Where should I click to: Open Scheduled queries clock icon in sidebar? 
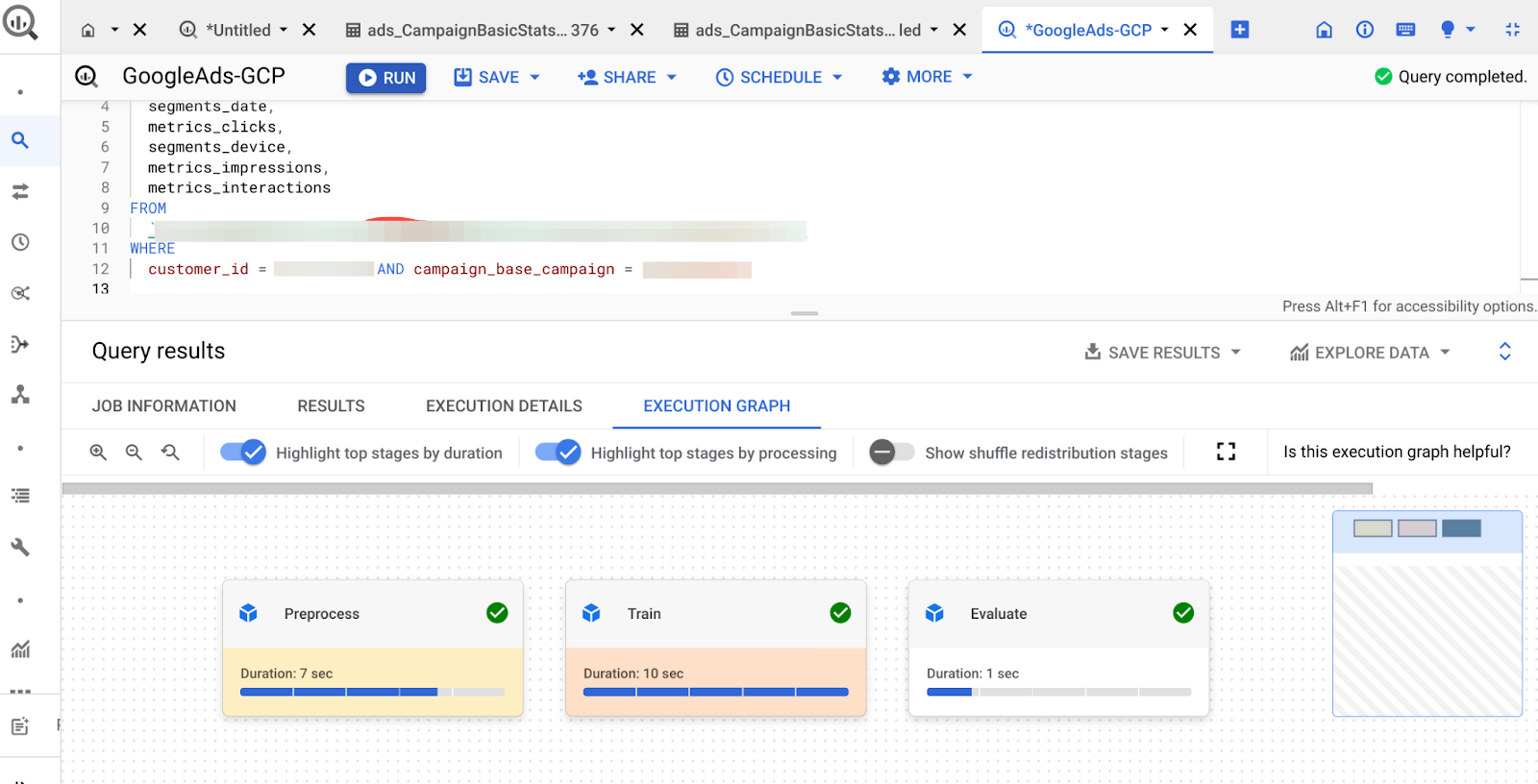click(20, 242)
